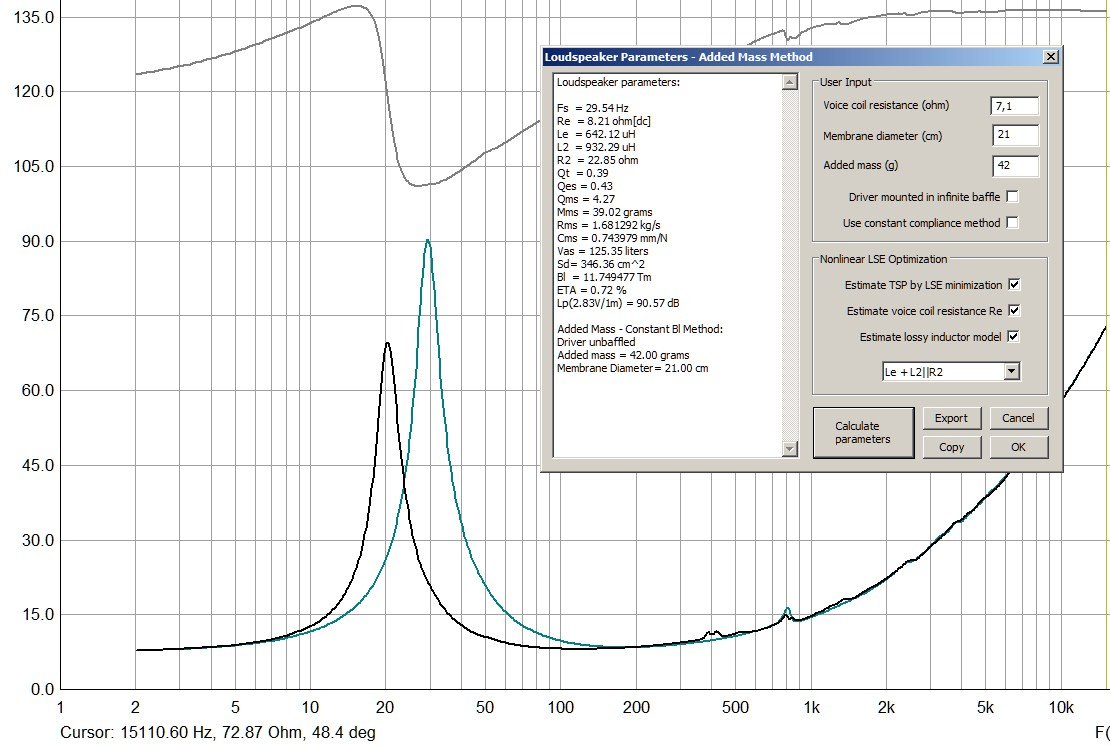Click the Cursor readout text below graph
This screenshot has width=1110, height=745.
218,732
